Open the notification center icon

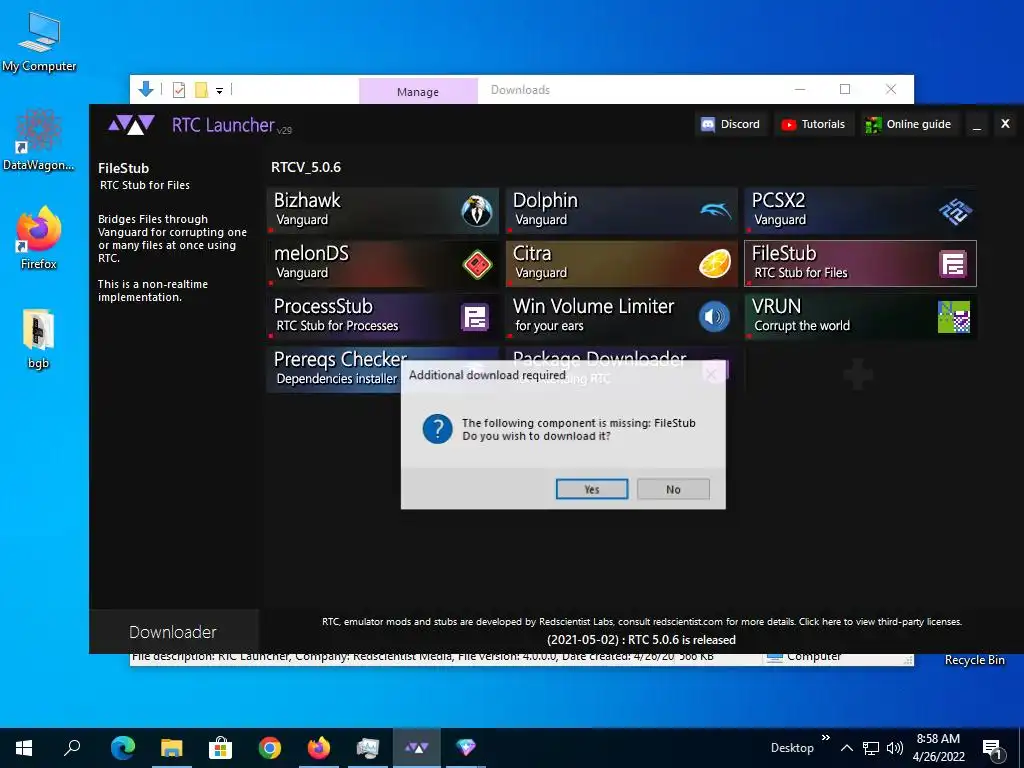(992, 749)
